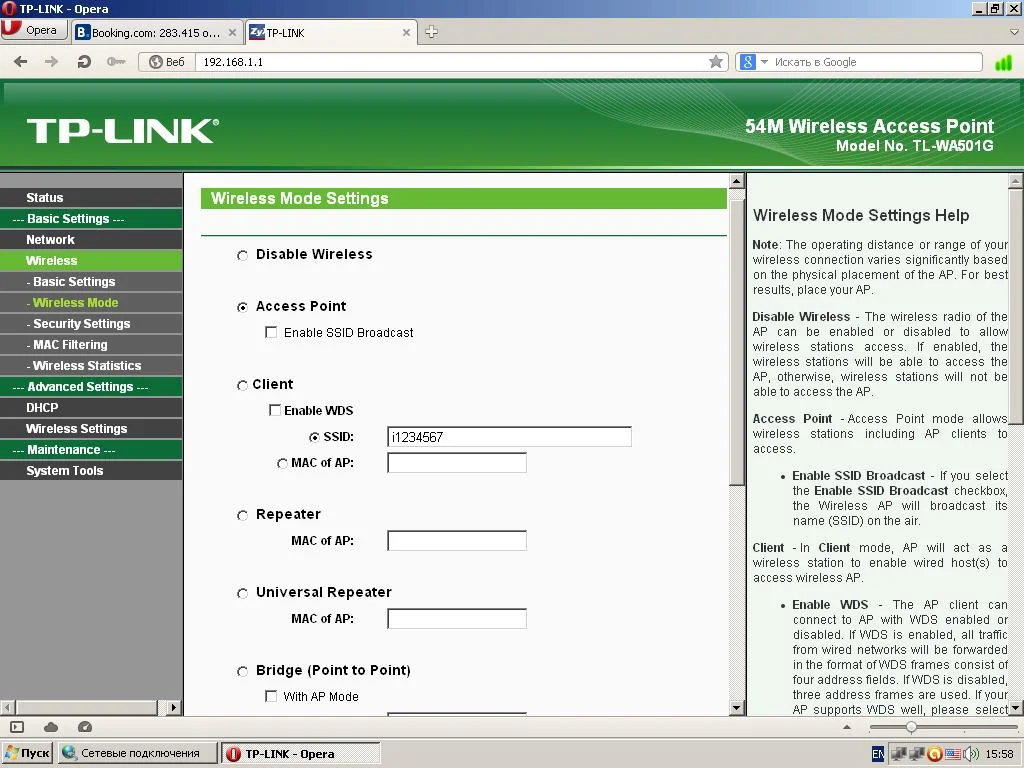Select the SSID radio option under Client
Viewport: 1024px width, 768px height.
click(x=314, y=437)
